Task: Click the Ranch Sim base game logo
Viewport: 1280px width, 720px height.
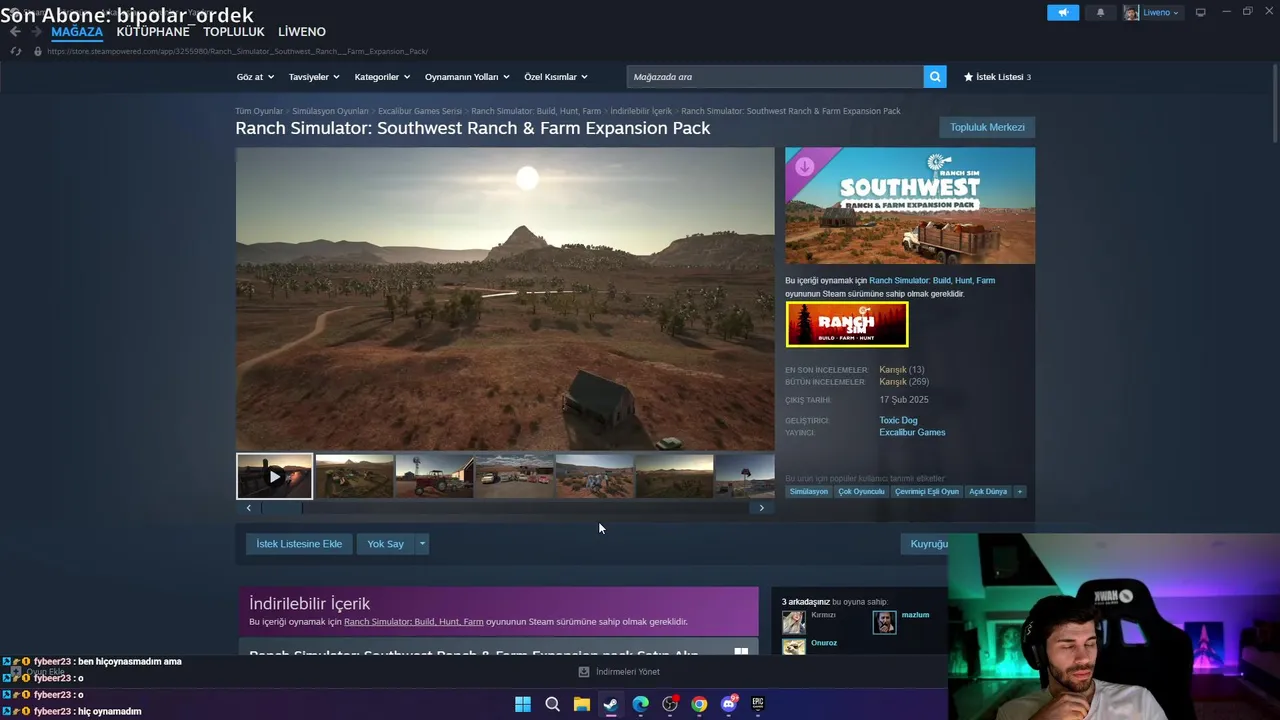Action: pos(847,324)
